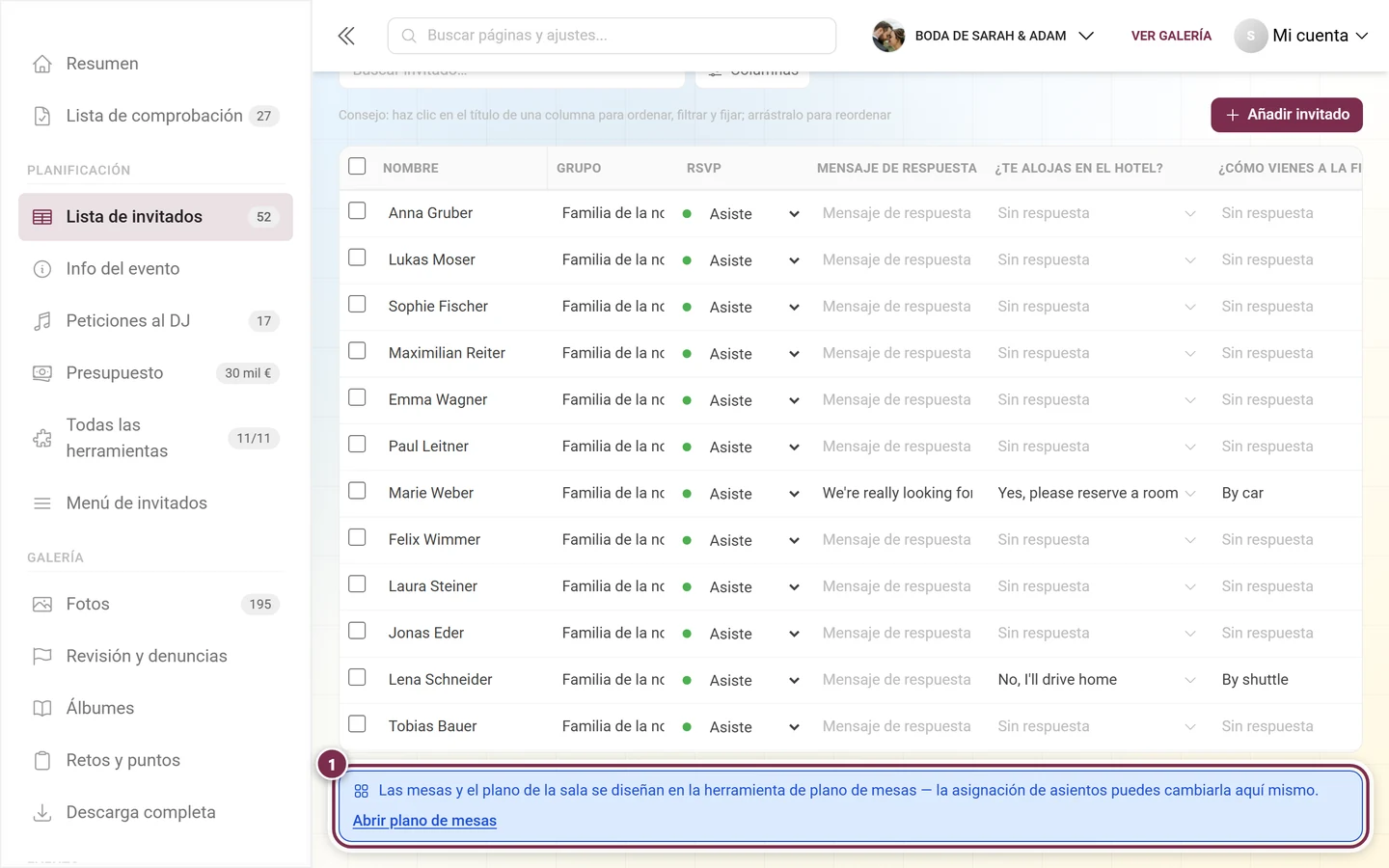Click the Jonas Eder name cell
Image resolution: width=1389 pixels, height=868 pixels.
pyautogui.click(x=426, y=633)
